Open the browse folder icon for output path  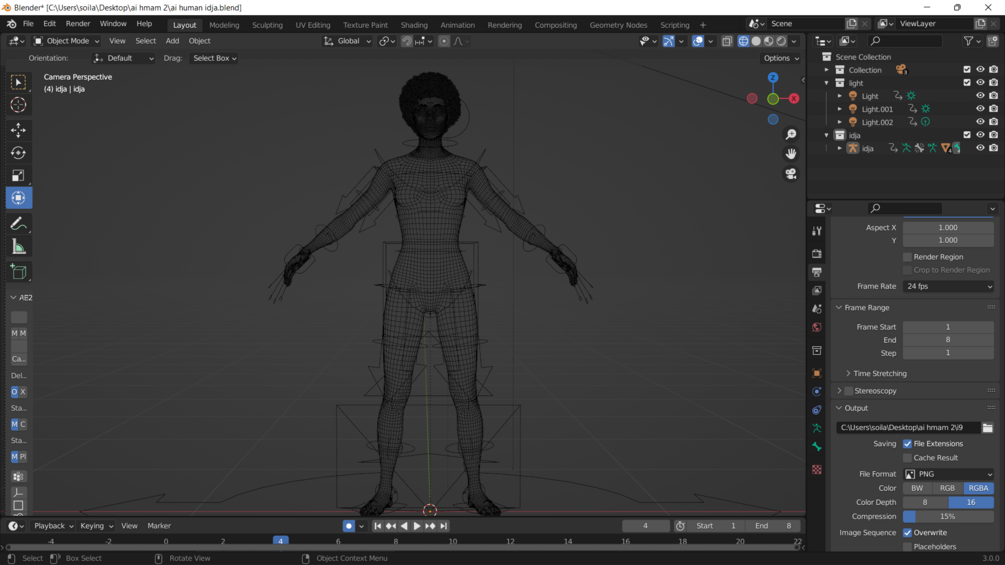[987, 428]
